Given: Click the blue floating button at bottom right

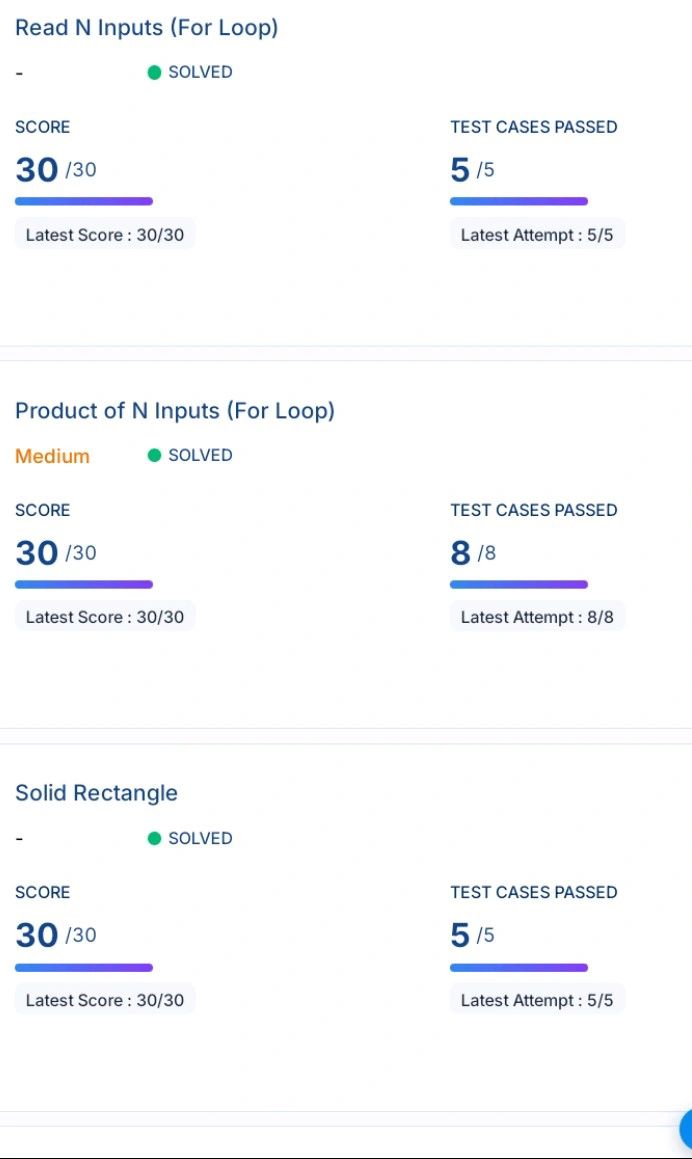Looking at the screenshot, I should tap(686, 1128).
